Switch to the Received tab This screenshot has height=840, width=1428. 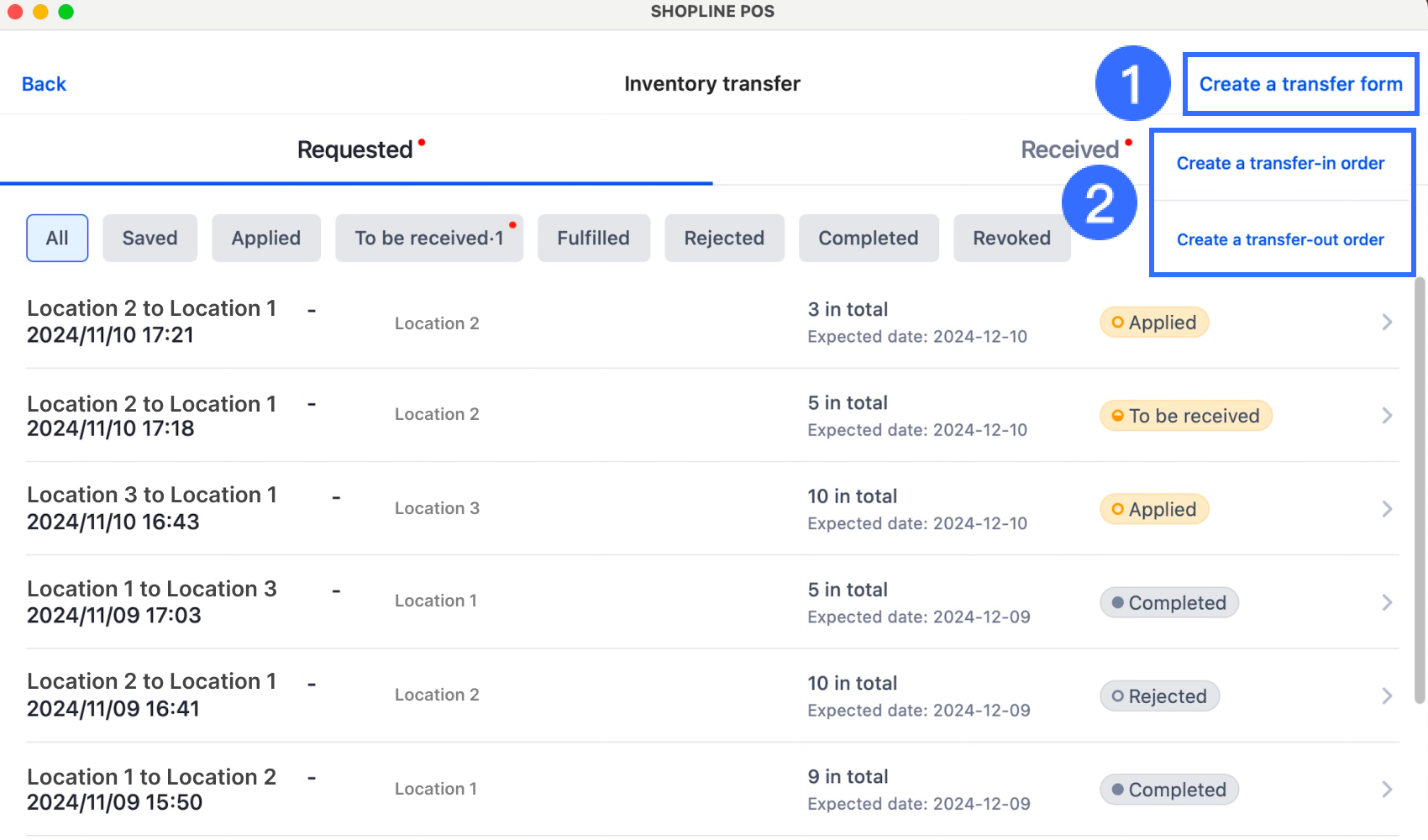click(1069, 150)
